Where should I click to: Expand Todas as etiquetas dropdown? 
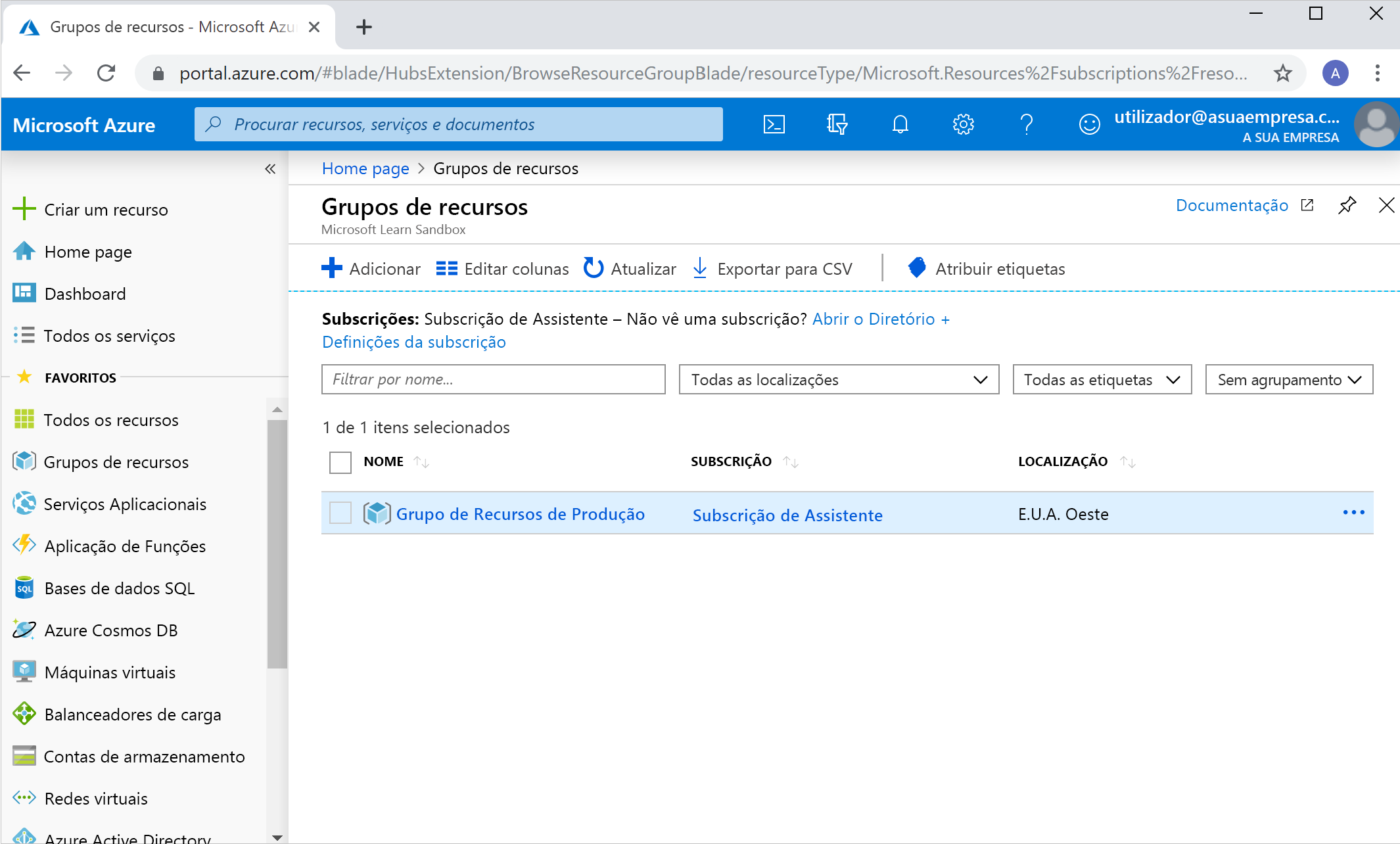(x=1102, y=379)
